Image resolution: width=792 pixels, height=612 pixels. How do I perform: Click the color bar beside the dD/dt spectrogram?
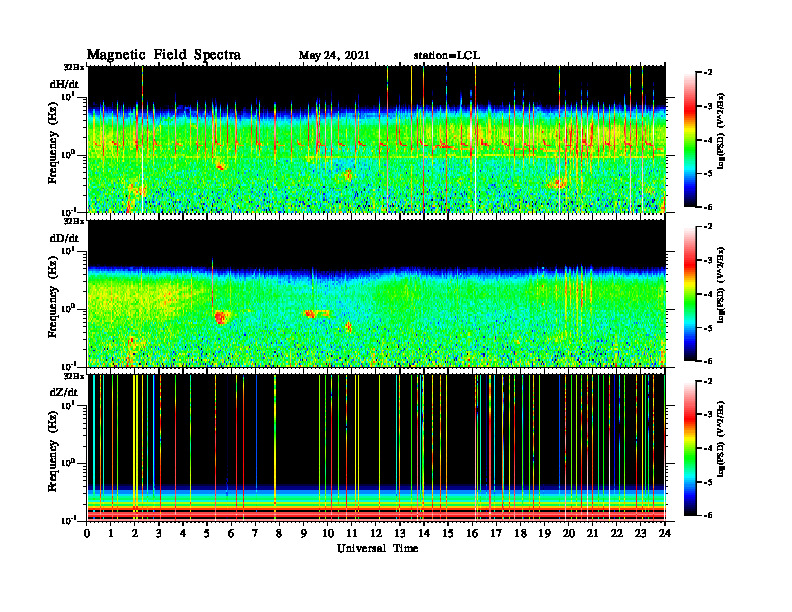tap(690, 294)
